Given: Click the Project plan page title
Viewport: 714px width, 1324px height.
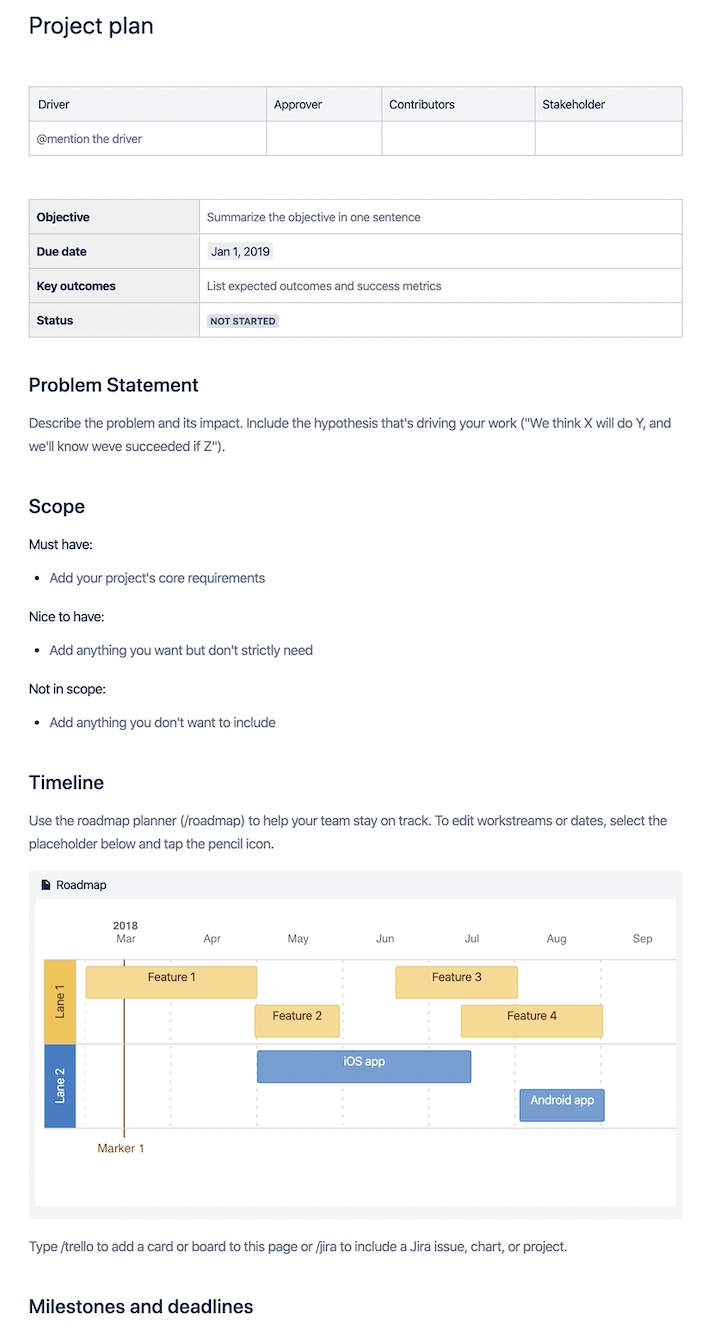Looking at the screenshot, I should tap(91, 26).
